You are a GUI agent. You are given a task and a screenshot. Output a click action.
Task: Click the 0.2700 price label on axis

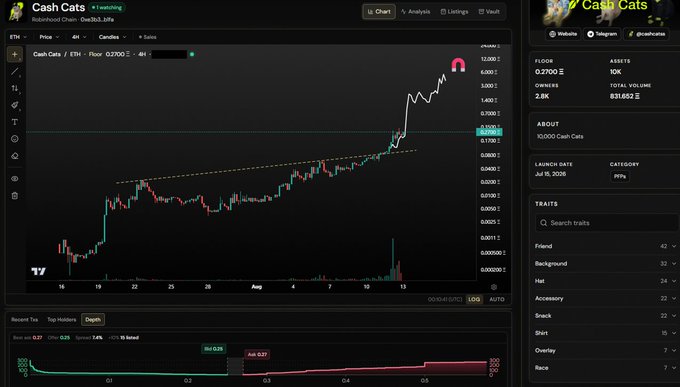pyautogui.click(x=489, y=132)
